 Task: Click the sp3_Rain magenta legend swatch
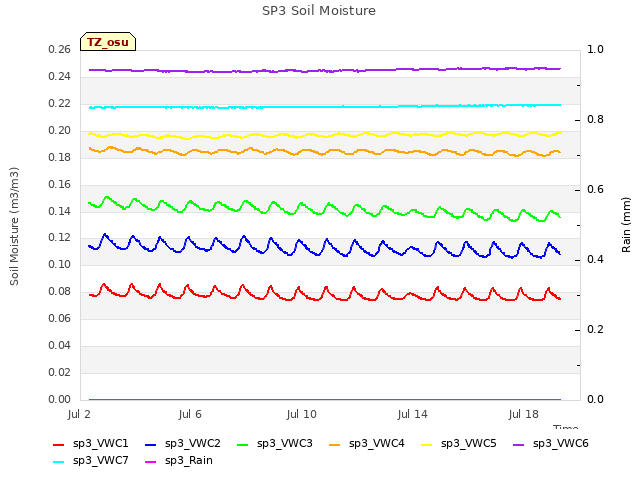[x=151, y=462]
